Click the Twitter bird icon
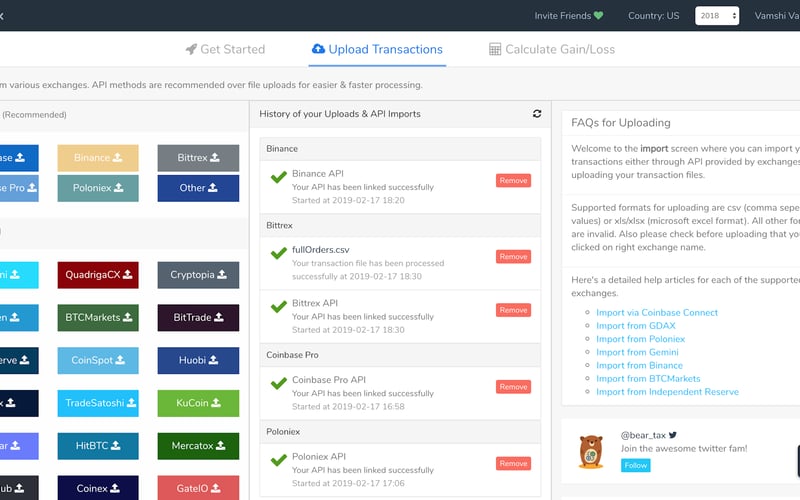 [672, 435]
